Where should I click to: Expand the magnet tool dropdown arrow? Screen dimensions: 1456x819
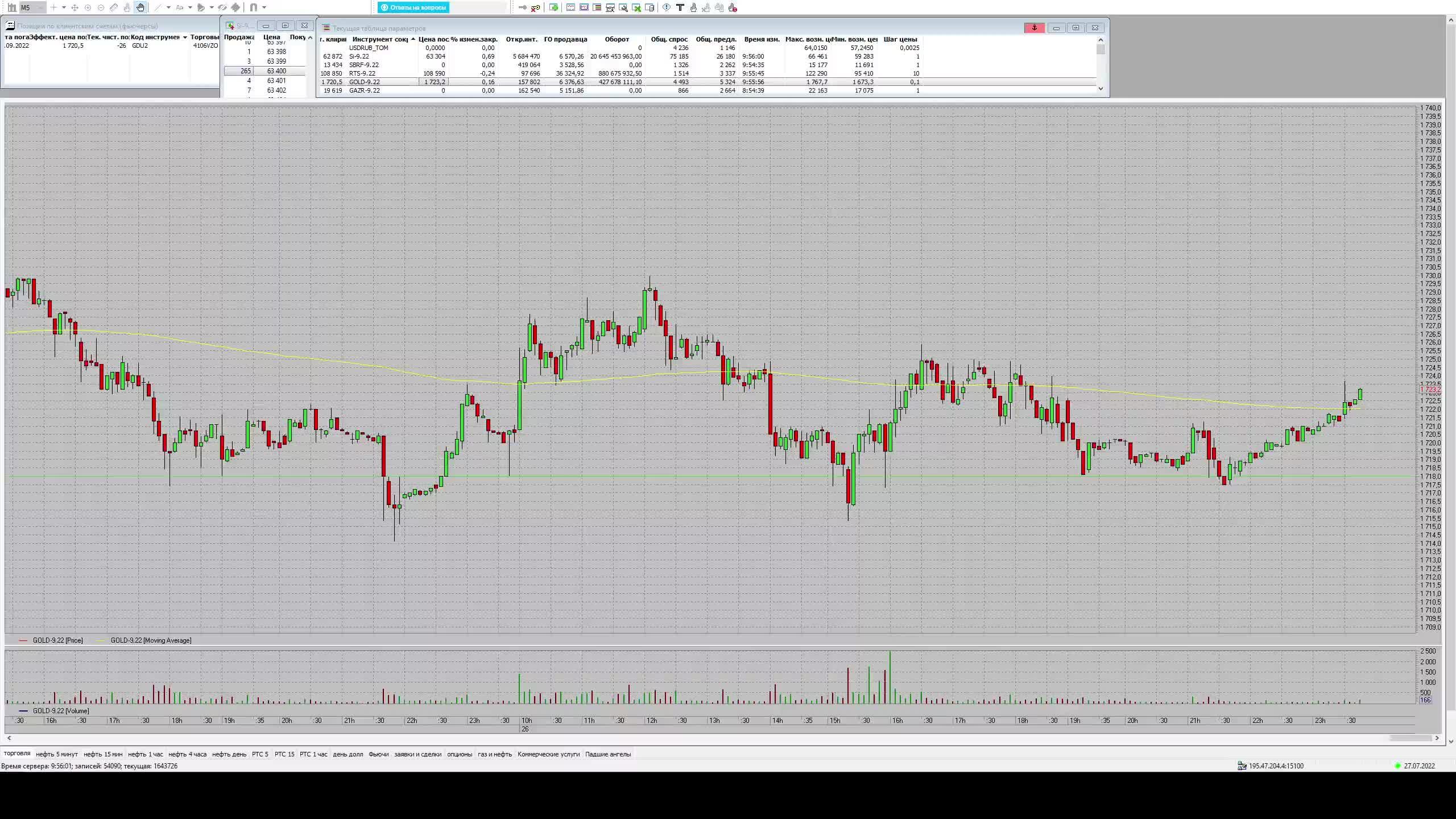coord(264,7)
